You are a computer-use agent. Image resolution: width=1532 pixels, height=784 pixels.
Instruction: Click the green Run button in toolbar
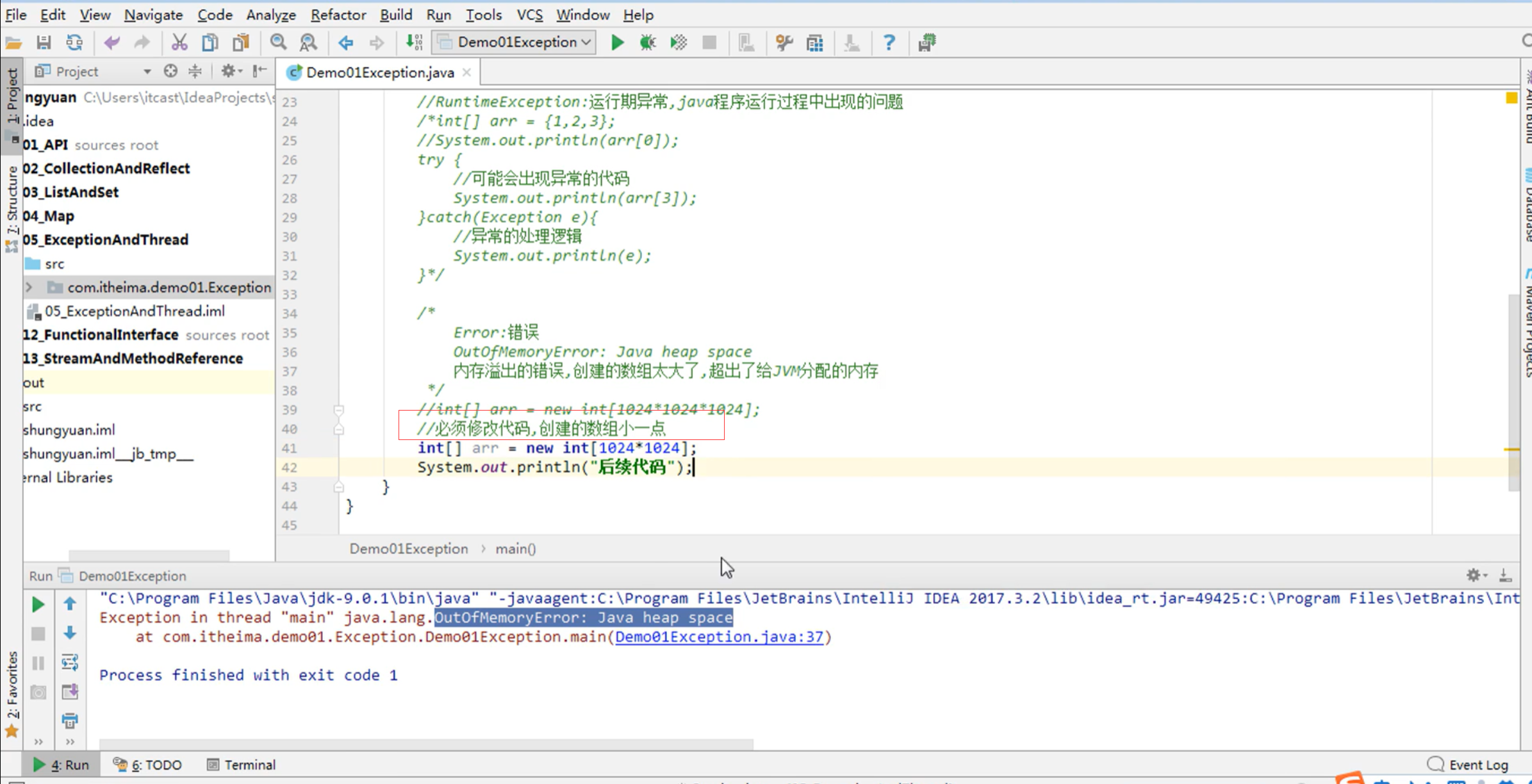point(617,43)
